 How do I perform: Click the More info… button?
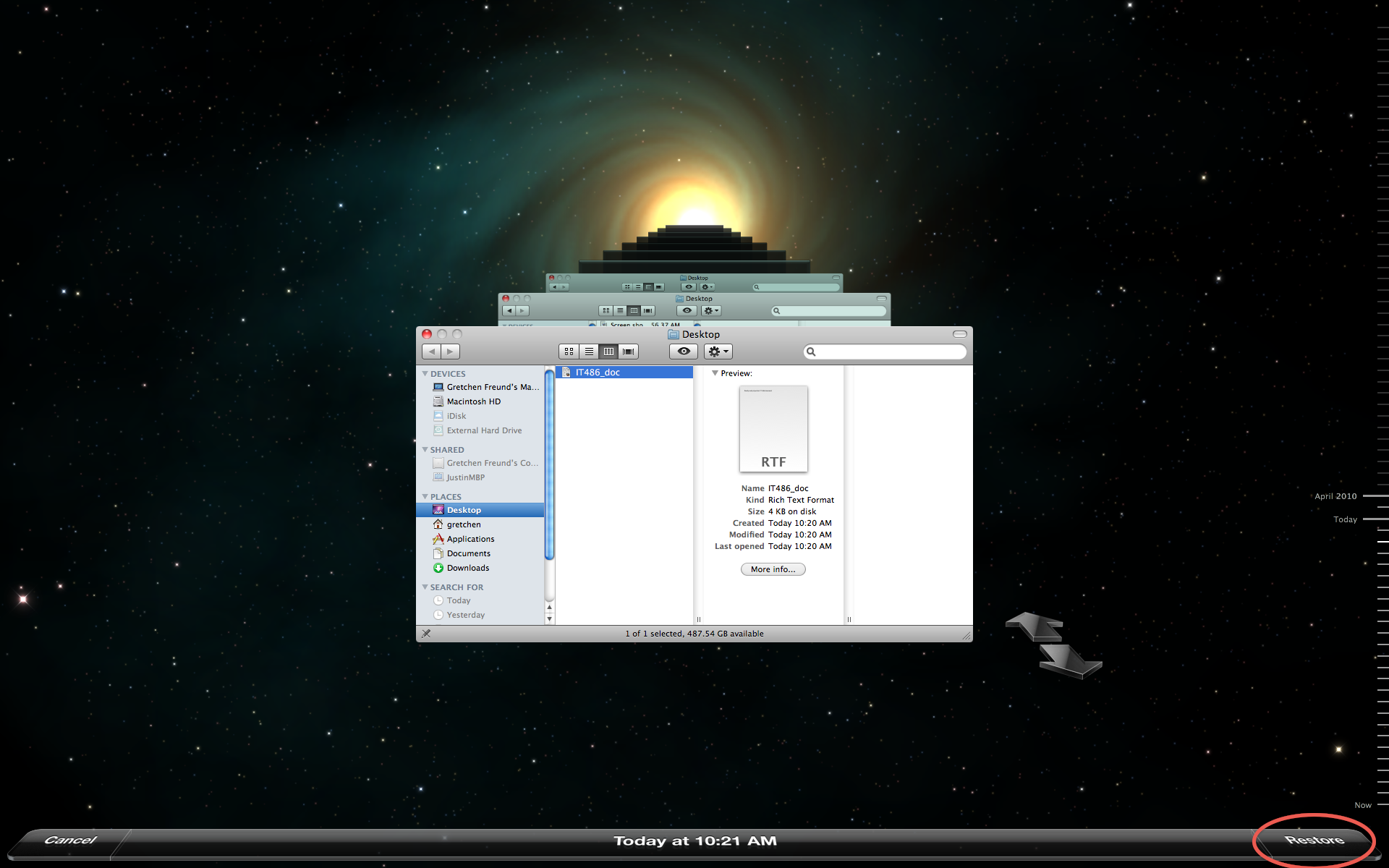pos(773,569)
